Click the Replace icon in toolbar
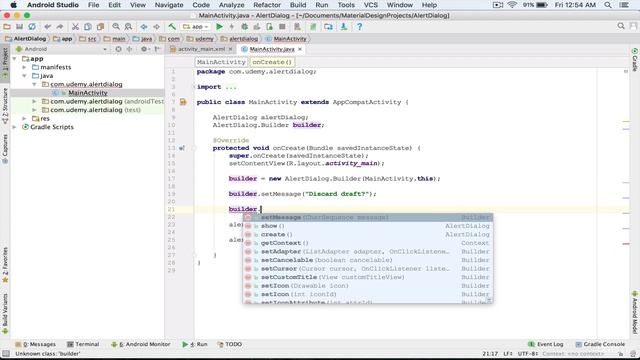 128,27
